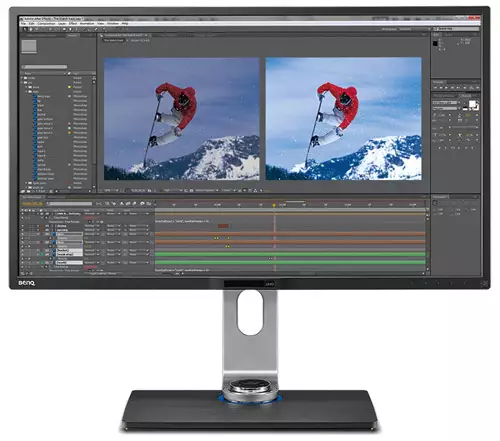Open the Effect menu
The width and height of the screenshot is (500, 441).
pyautogui.click(x=73, y=24)
